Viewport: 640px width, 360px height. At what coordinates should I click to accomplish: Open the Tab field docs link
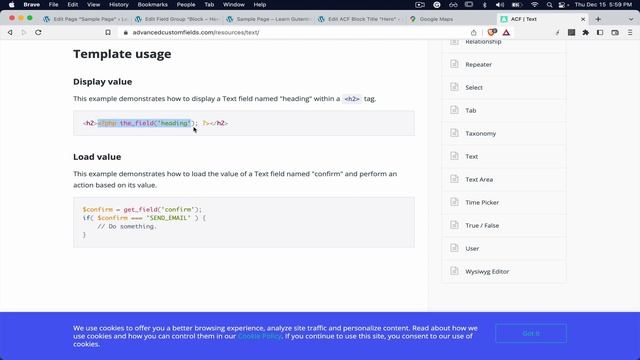[x=471, y=110]
